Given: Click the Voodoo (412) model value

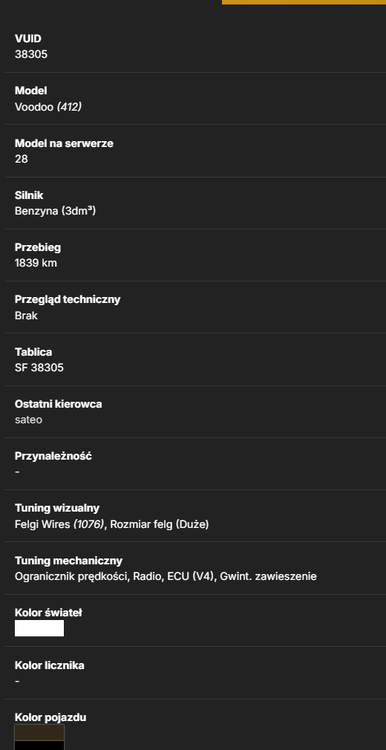Looking at the screenshot, I should (48, 107).
